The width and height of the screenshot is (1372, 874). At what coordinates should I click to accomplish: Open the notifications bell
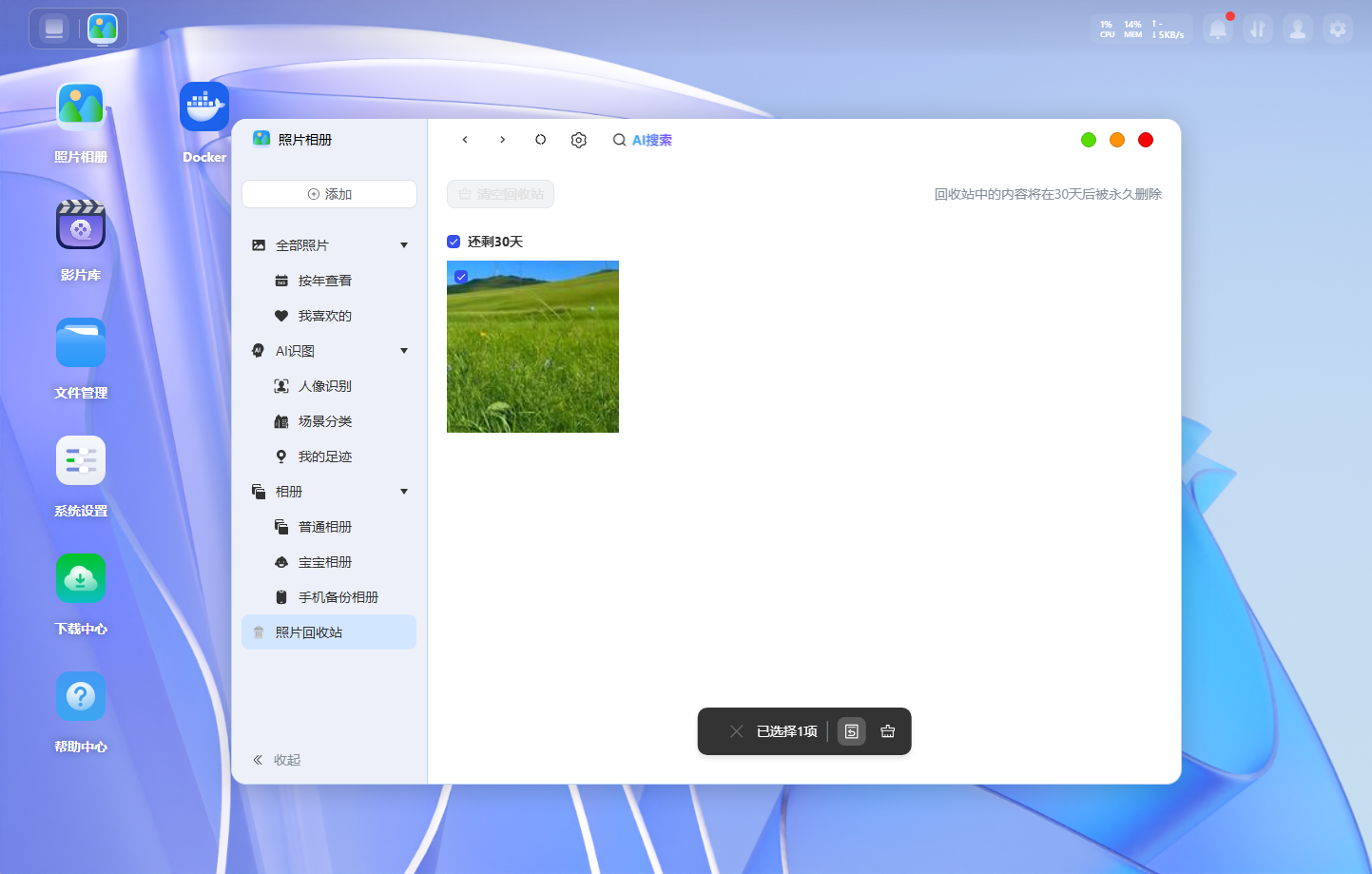1218,29
